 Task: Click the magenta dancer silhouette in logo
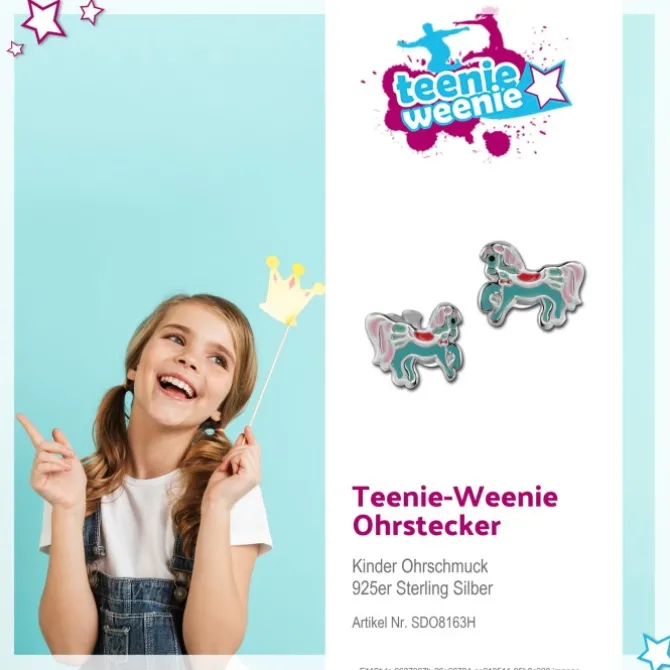coord(491,38)
